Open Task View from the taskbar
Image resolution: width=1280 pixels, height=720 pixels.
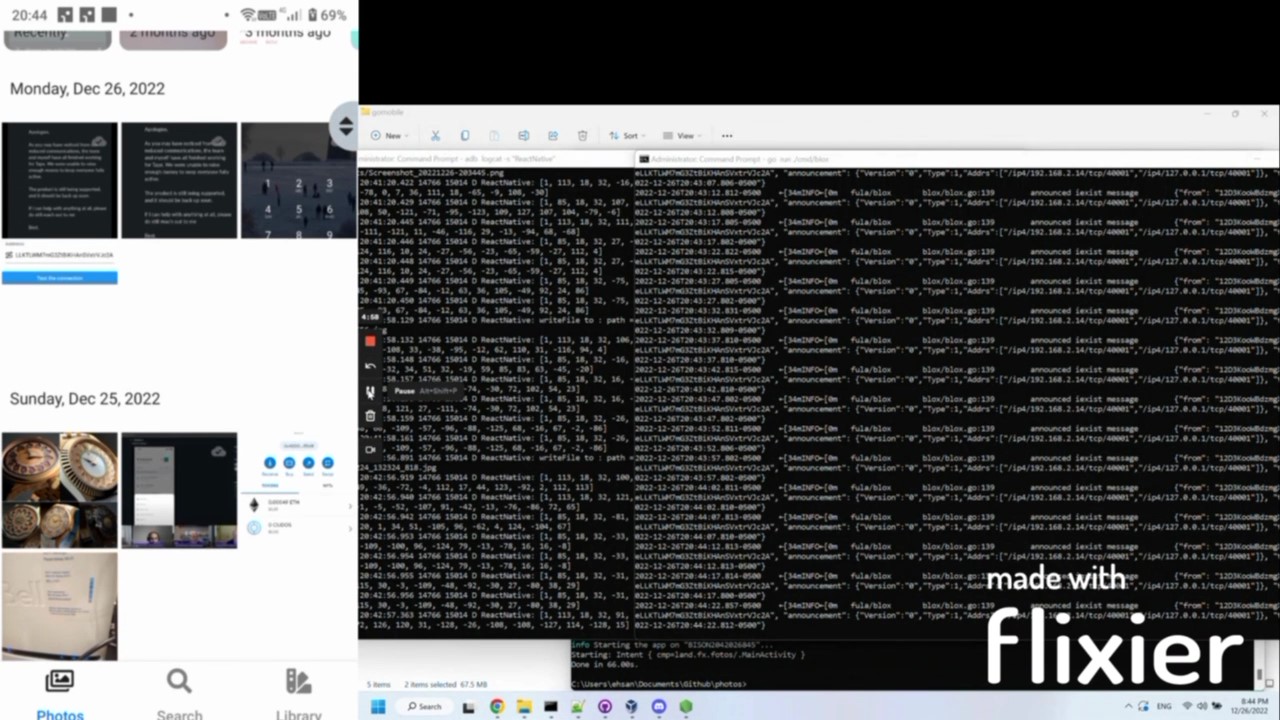point(468,706)
